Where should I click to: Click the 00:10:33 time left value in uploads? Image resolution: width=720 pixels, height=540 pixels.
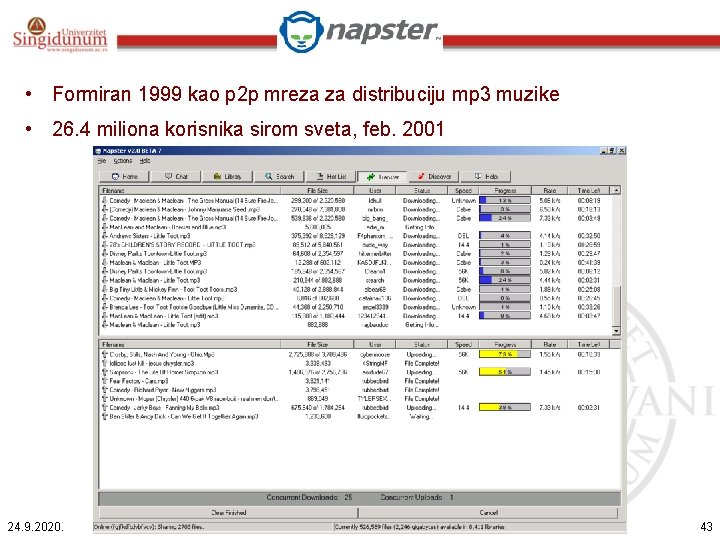589,354
